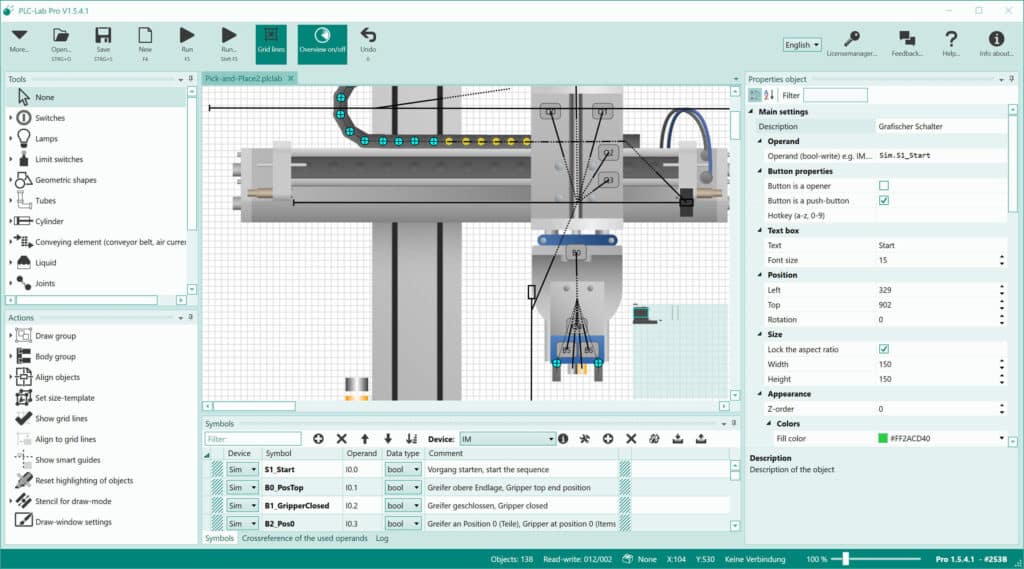Screen dimensions: 1024x569
Task: Toggle the Button is a opener checkbox
Action: coord(884,186)
